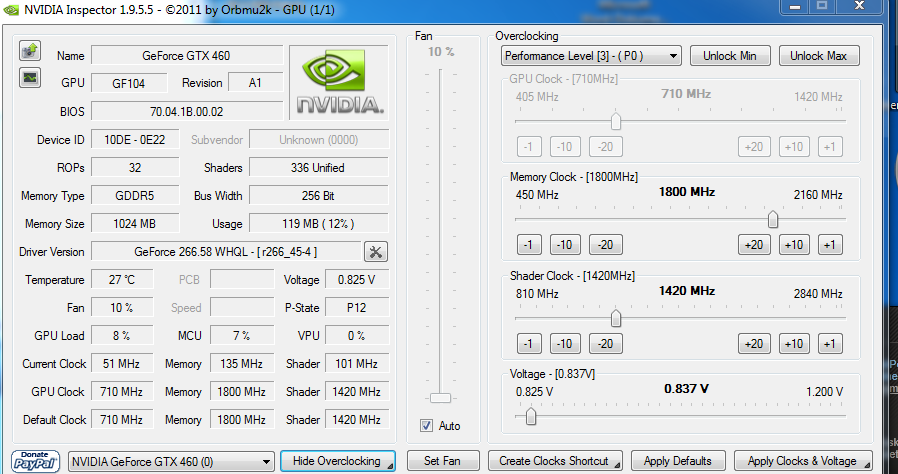Click the BIOS field 70.04.1B.00.02
The height and width of the screenshot is (474, 898).
coord(187,112)
